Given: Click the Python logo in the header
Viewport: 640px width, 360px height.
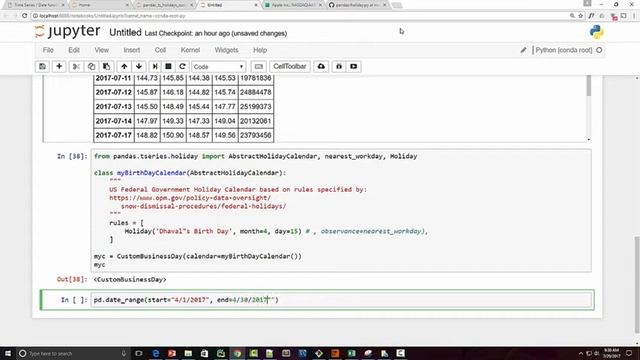Looking at the screenshot, I should coord(596,32).
